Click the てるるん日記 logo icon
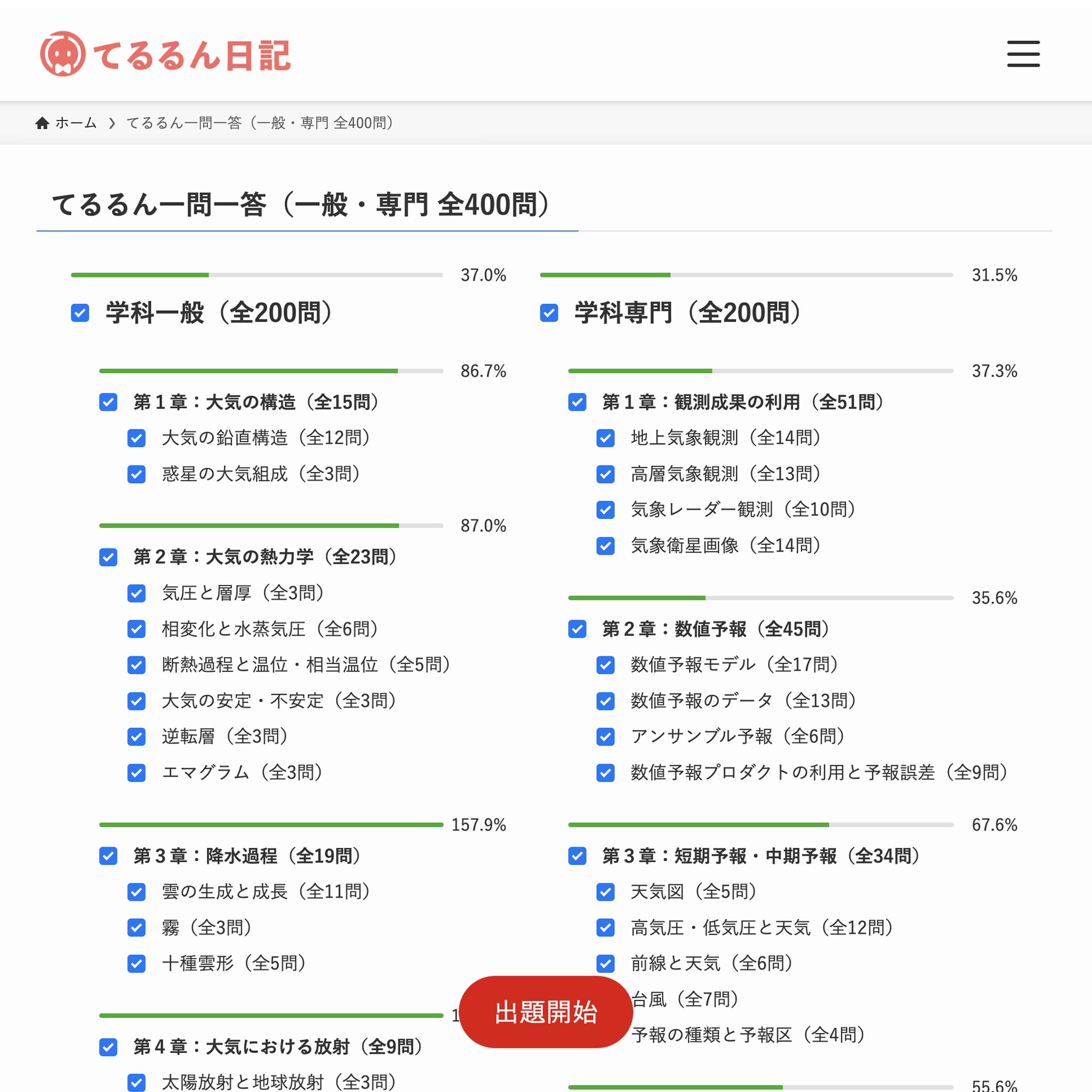This screenshot has height=1092, width=1092. 63,54
